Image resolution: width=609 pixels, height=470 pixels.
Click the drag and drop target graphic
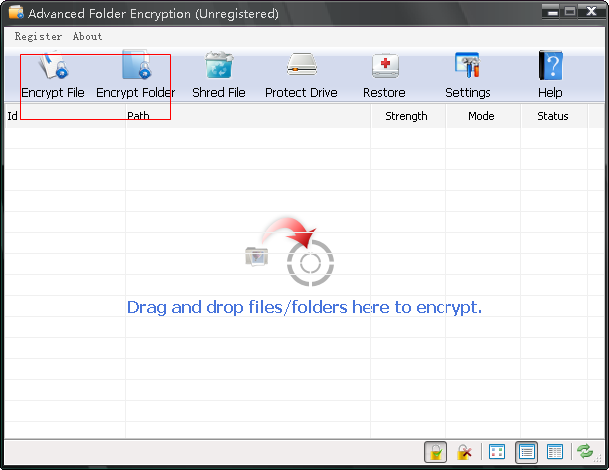click(290, 252)
